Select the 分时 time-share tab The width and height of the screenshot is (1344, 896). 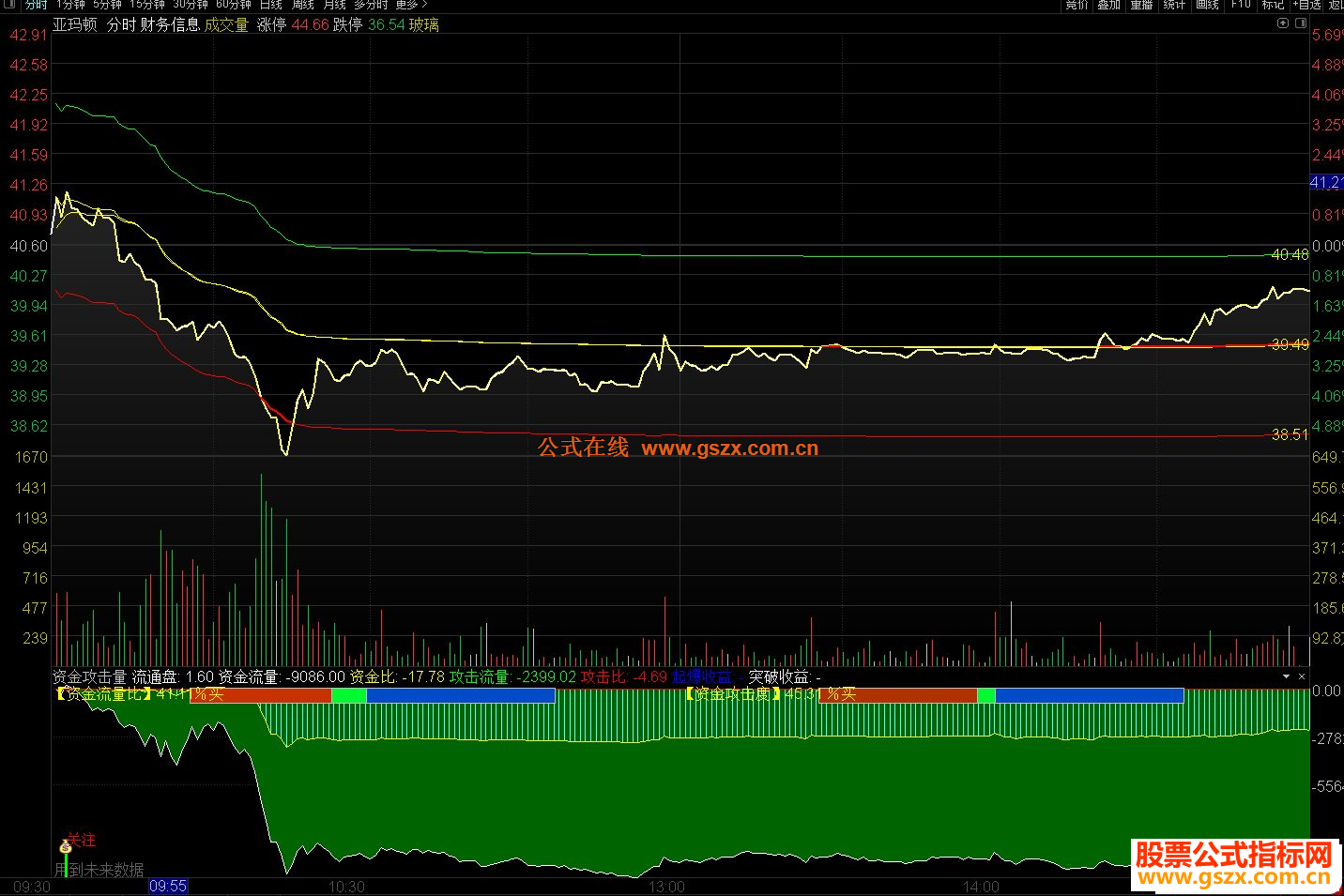(x=36, y=5)
